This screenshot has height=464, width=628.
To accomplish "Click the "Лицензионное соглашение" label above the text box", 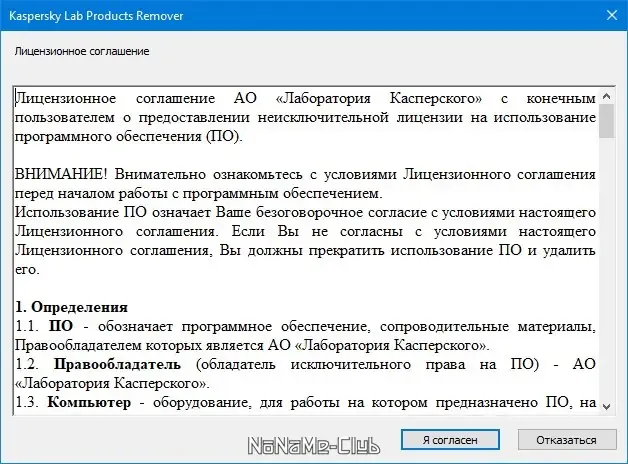I will click(82, 51).
